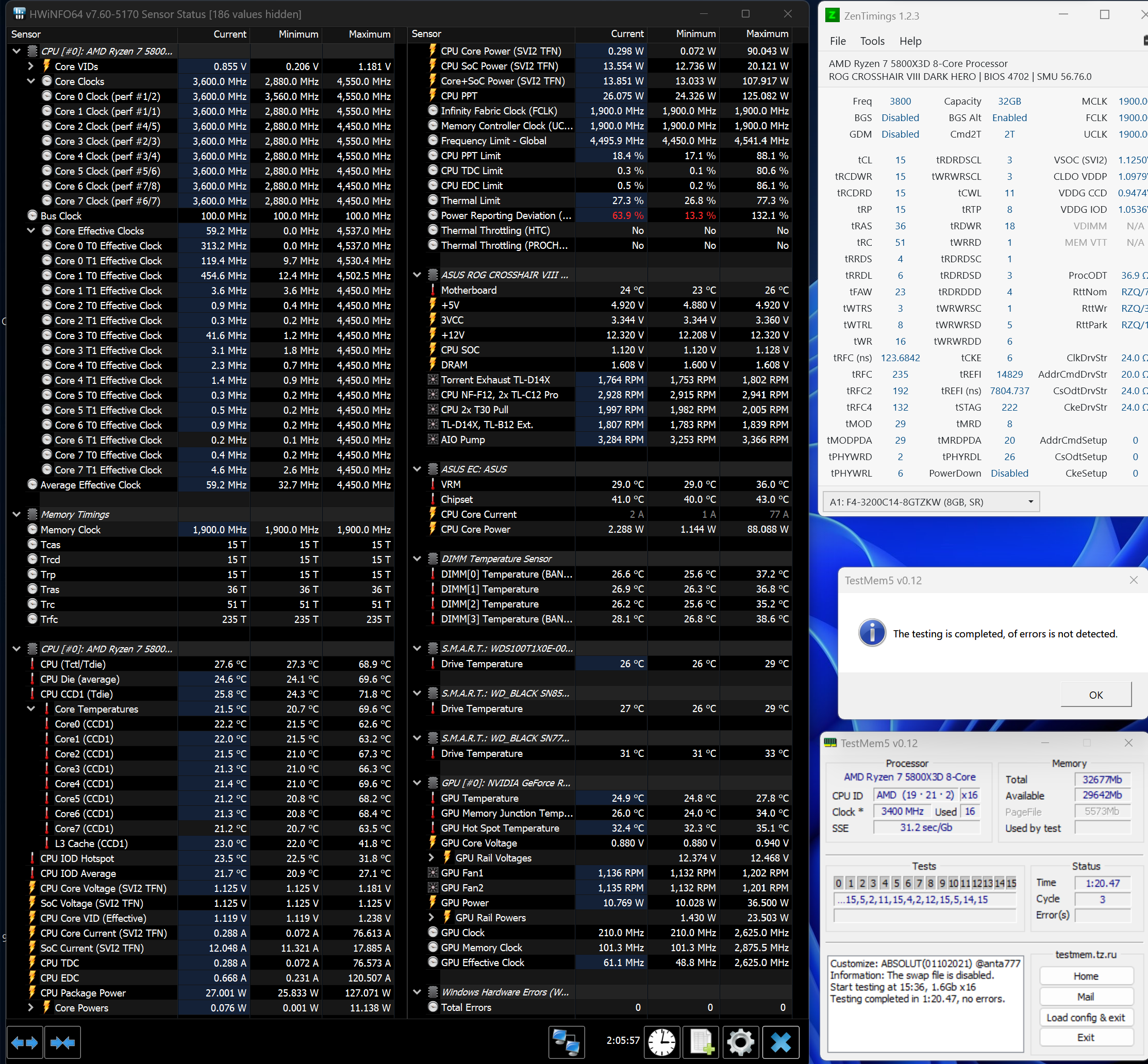This screenshot has width=1148, height=1064.
Task: Click test number 0 in TestMem5 Tests
Action: tap(839, 883)
